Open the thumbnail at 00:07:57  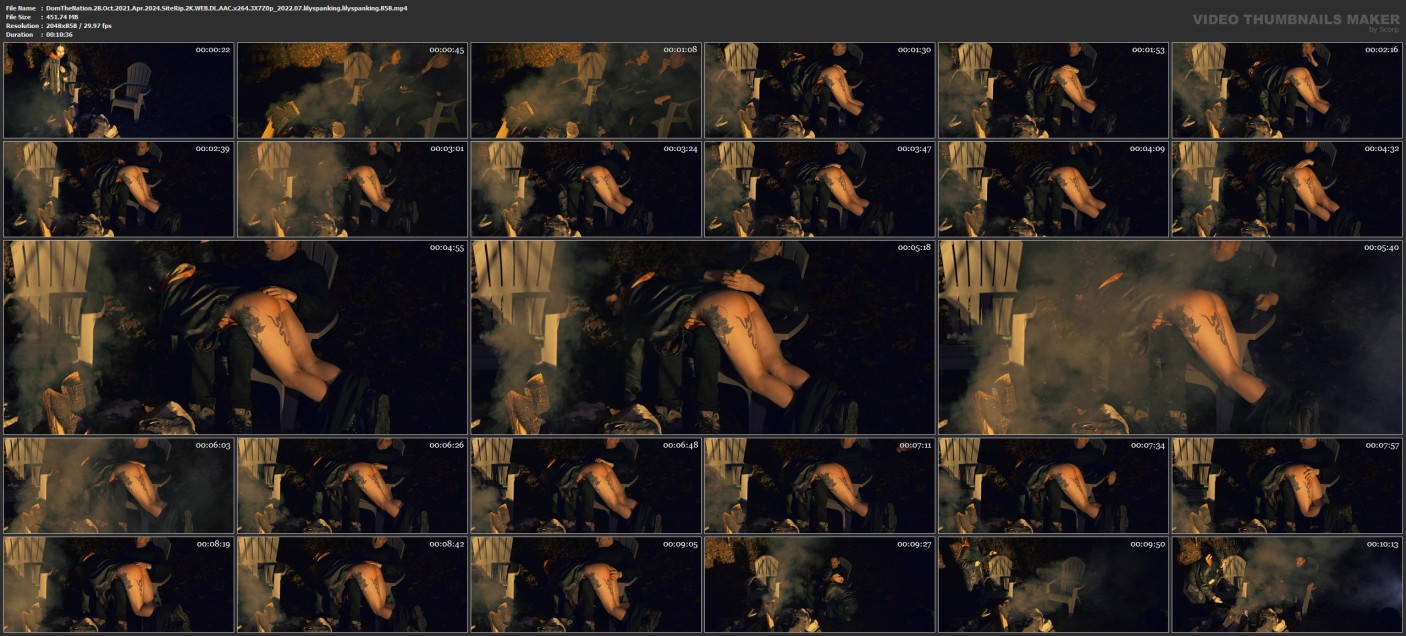point(1287,485)
